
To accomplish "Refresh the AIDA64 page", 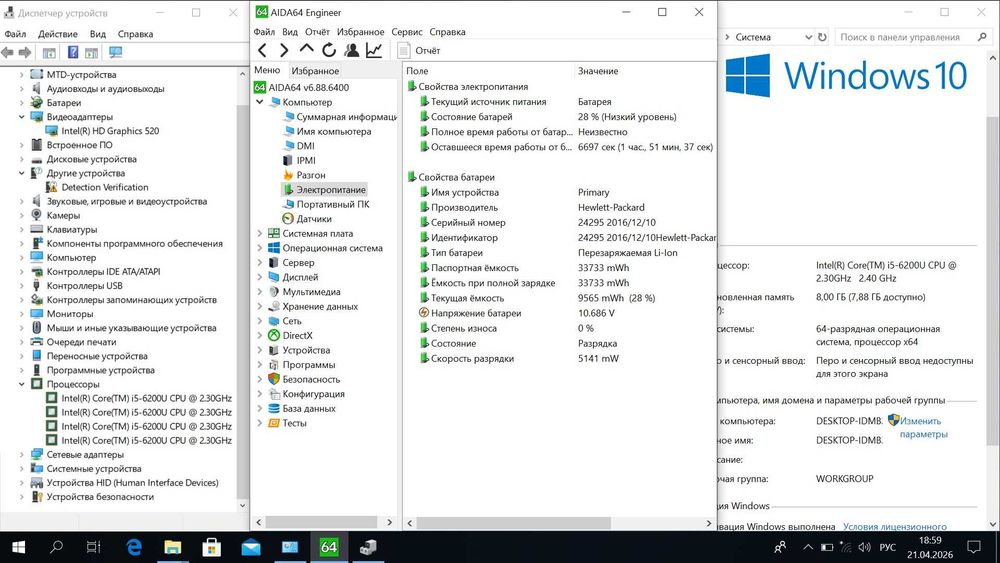I will click(x=329, y=50).
